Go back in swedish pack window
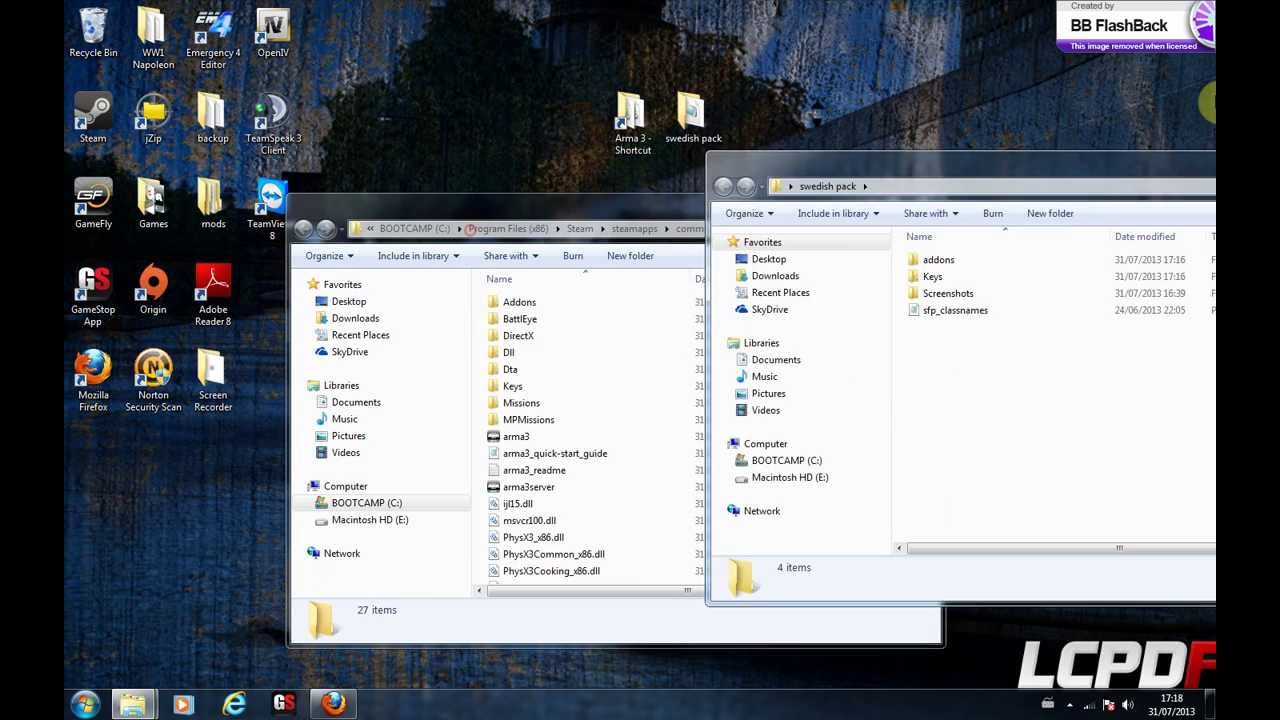The height and width of the screenshot is (720, 1280). [724, 187]
